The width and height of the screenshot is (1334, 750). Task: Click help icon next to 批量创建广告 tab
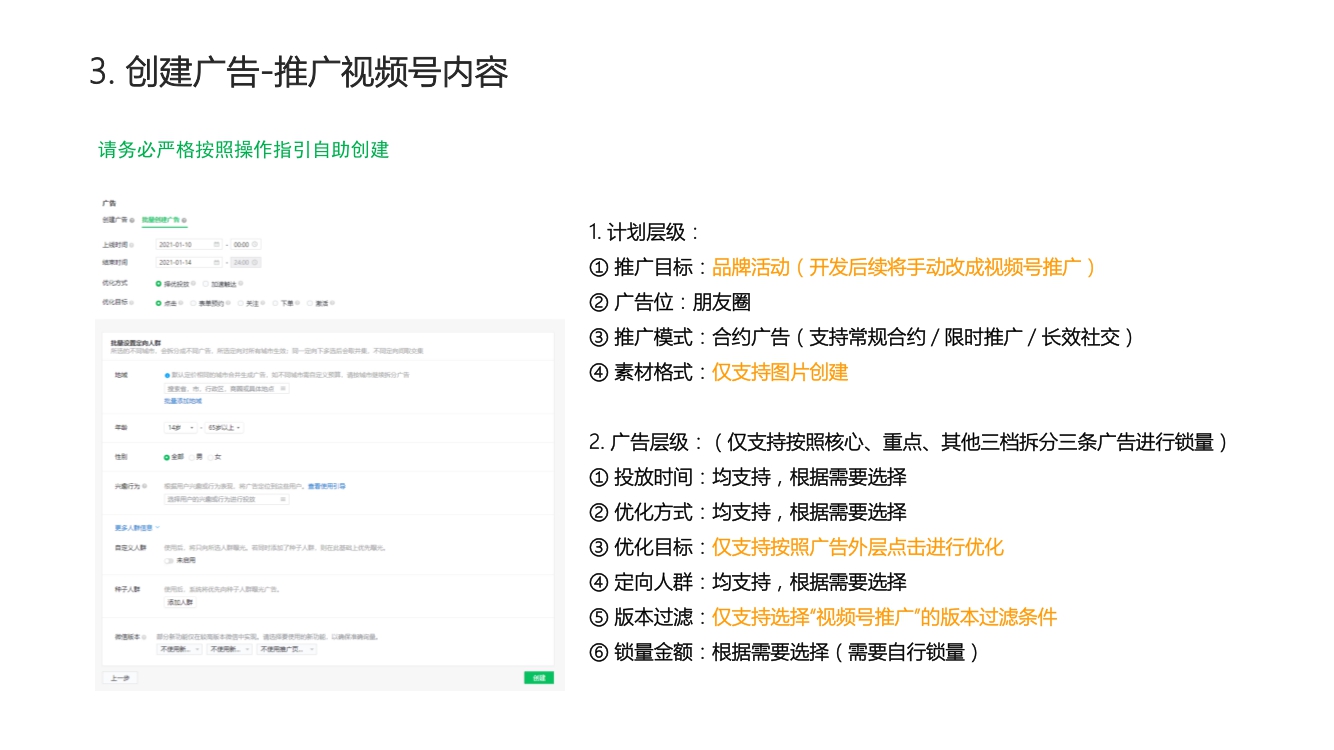(184, 220)
